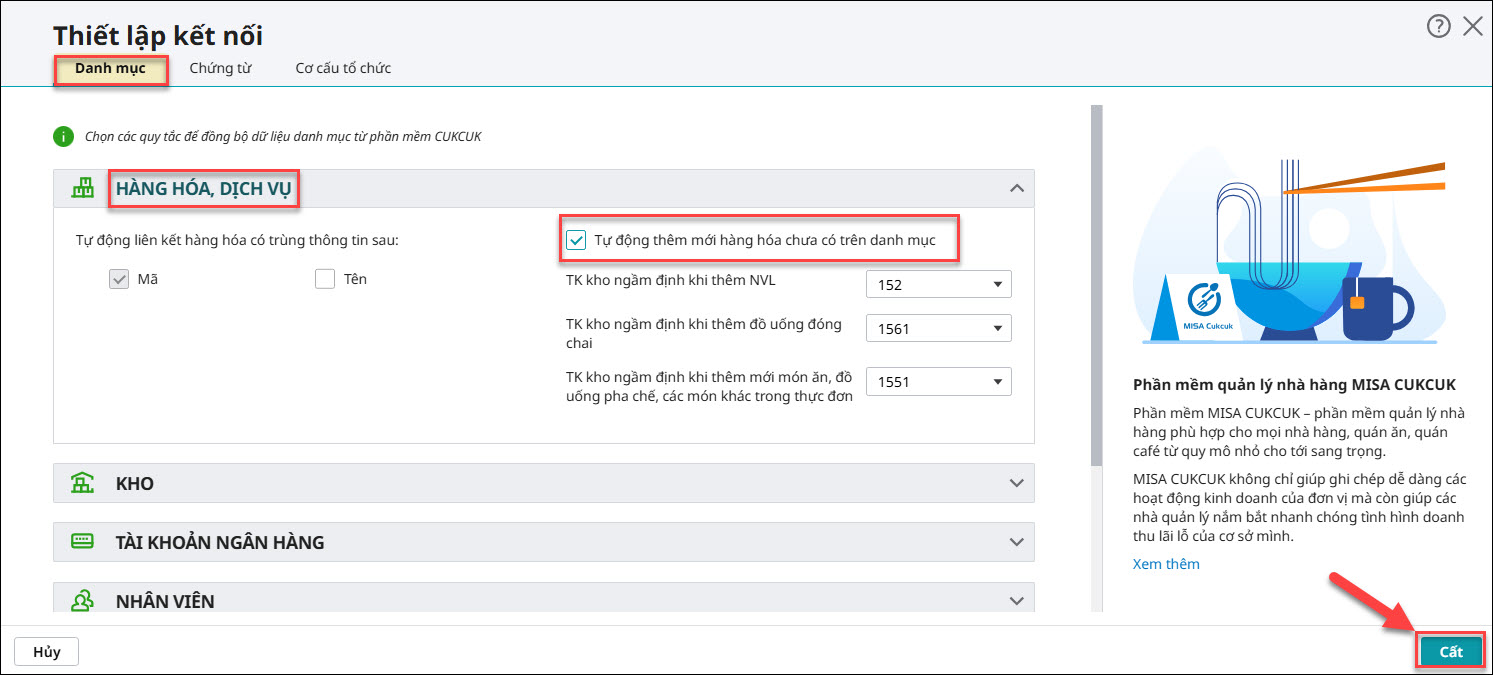This screenshot has width=1493, height=675.
Task: Click the Nhân viên employee icon
Action: coord(83,600)
